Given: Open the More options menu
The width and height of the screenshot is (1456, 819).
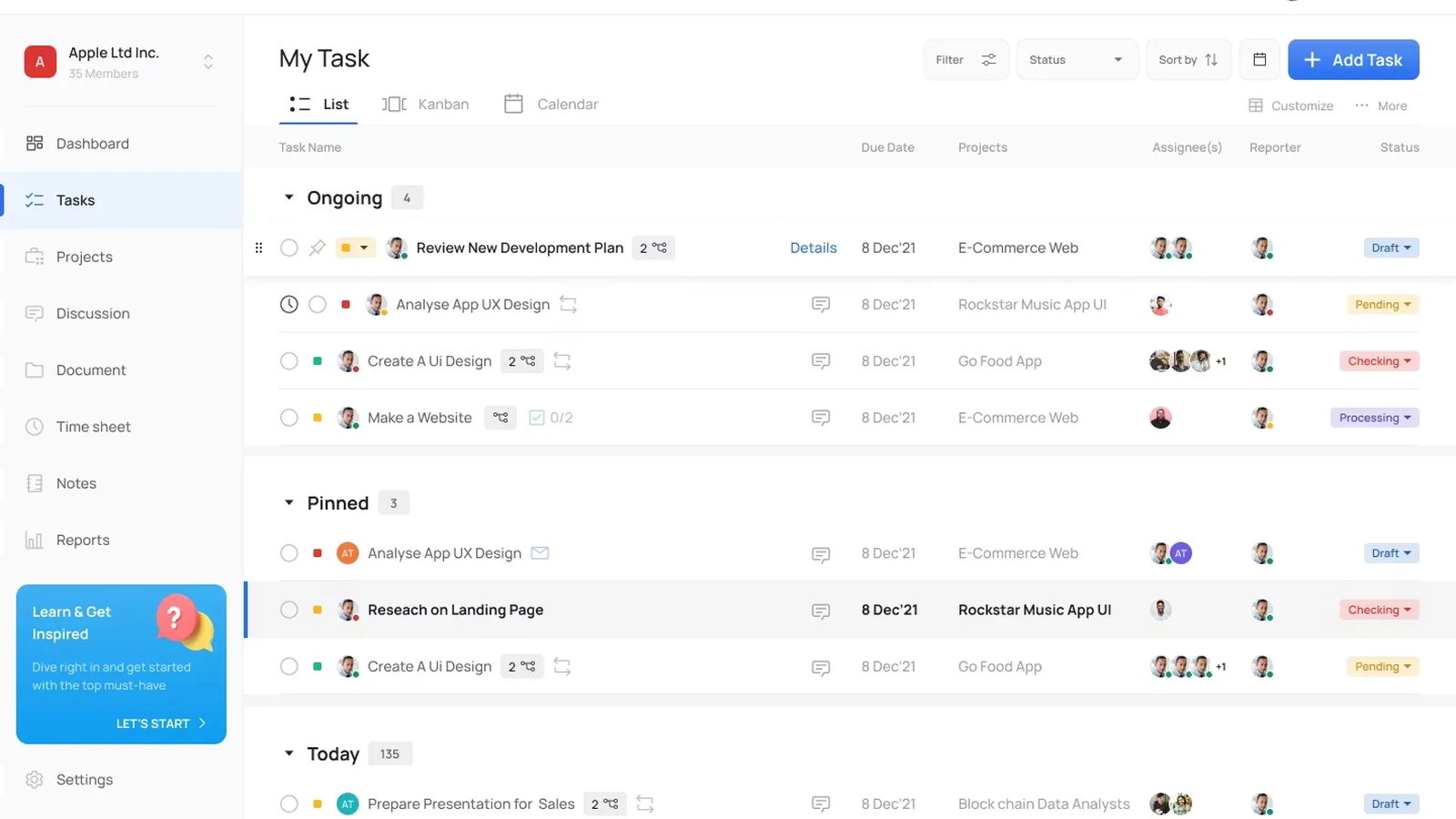Looking at the screenshot, I should point(1380,106).
